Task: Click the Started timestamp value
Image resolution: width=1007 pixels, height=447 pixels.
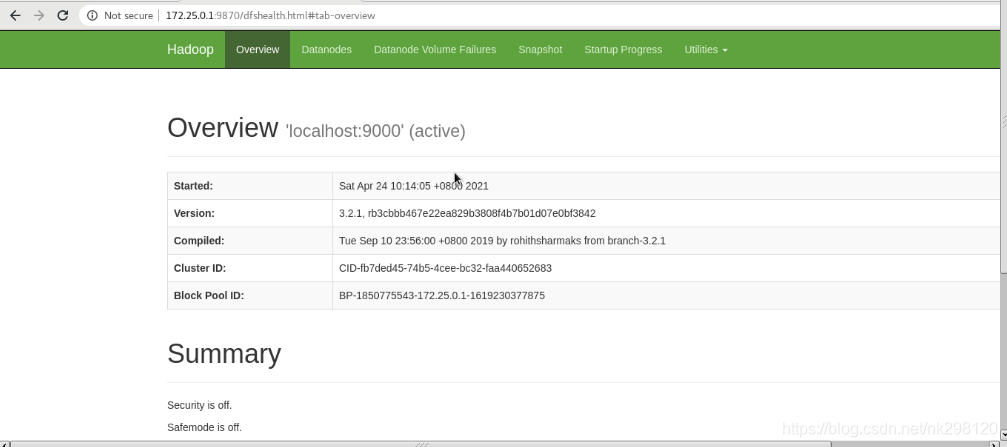Action: (414, 186)
